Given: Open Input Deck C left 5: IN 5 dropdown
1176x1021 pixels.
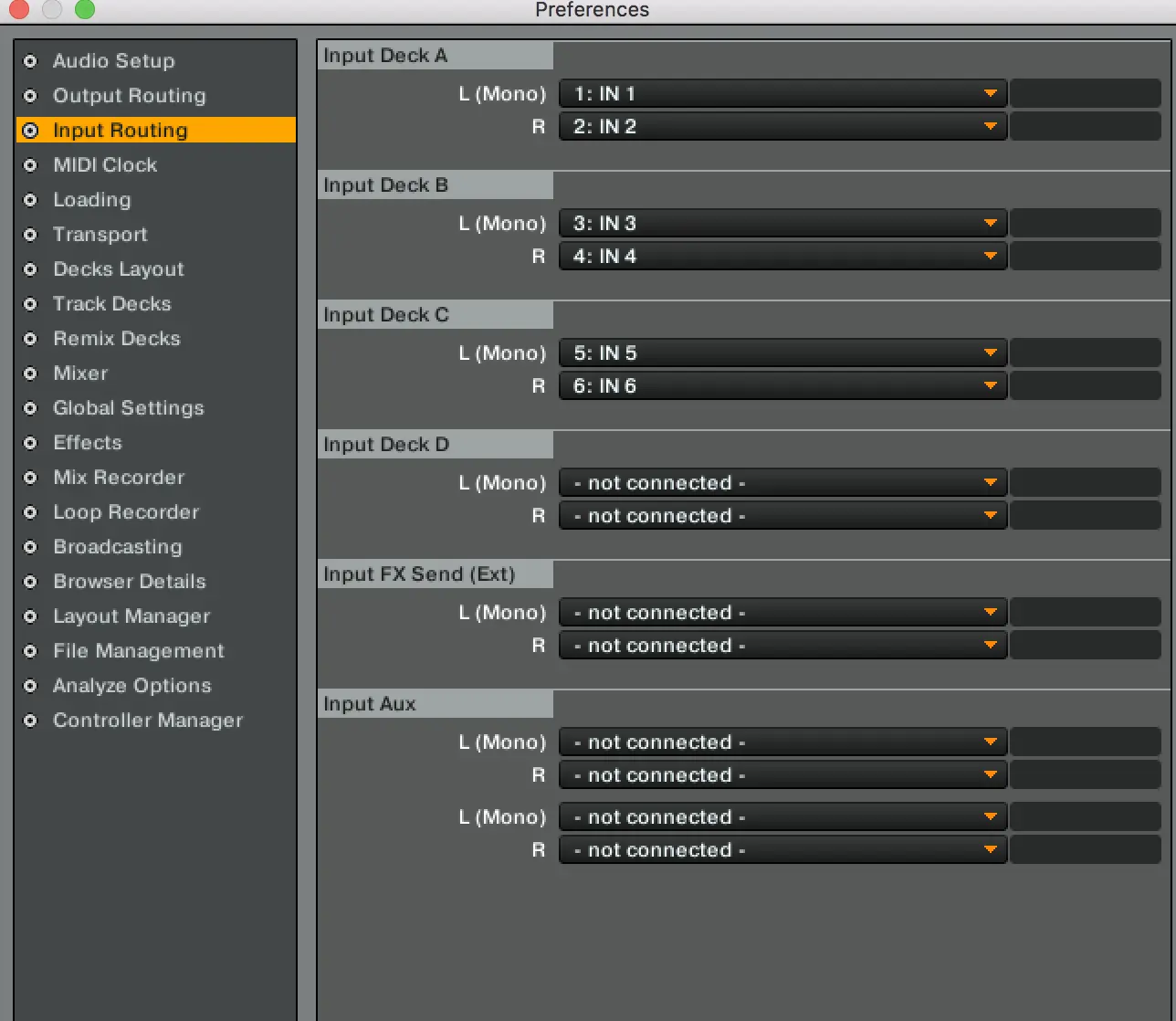Looking at the screenshot, I should coord(782,353).
